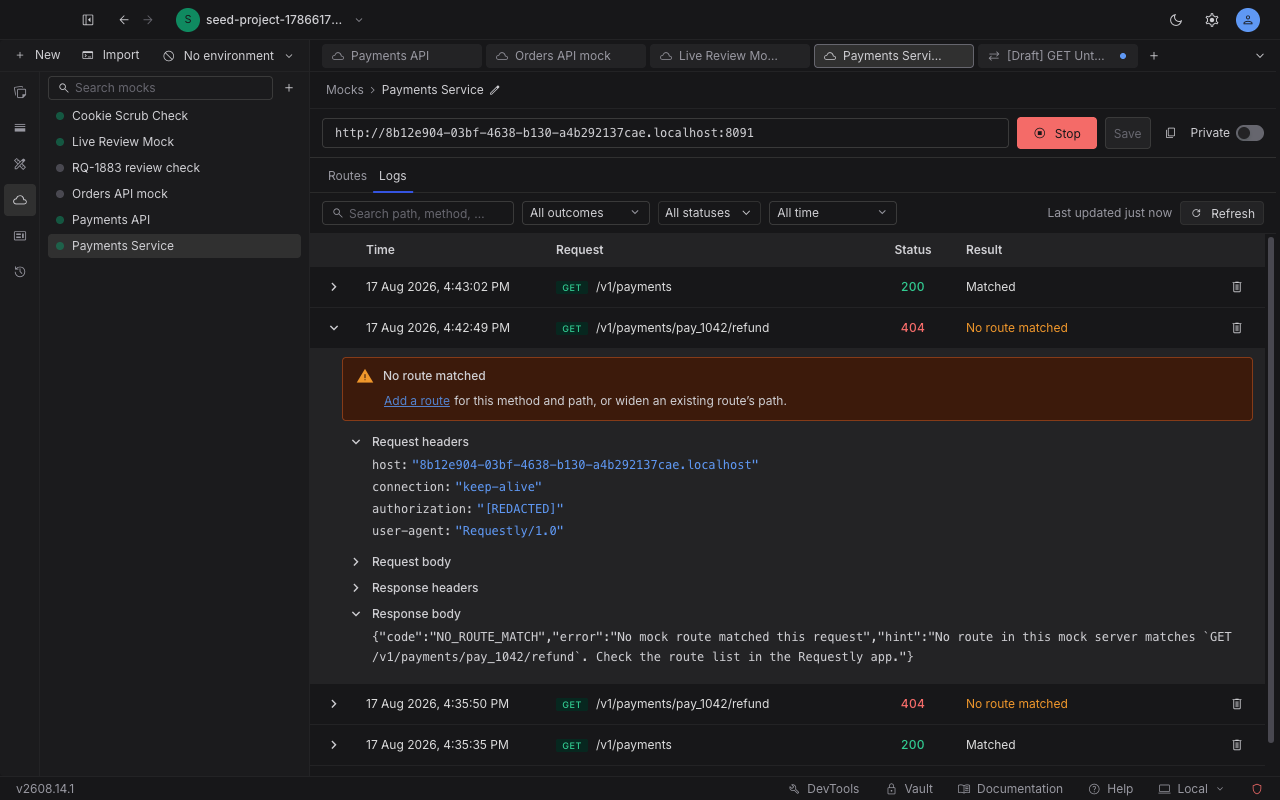The image size is (1280, 800).
Task: Delete the 4:35:50 PM log entry
Action: click(x=1237, y=704)
